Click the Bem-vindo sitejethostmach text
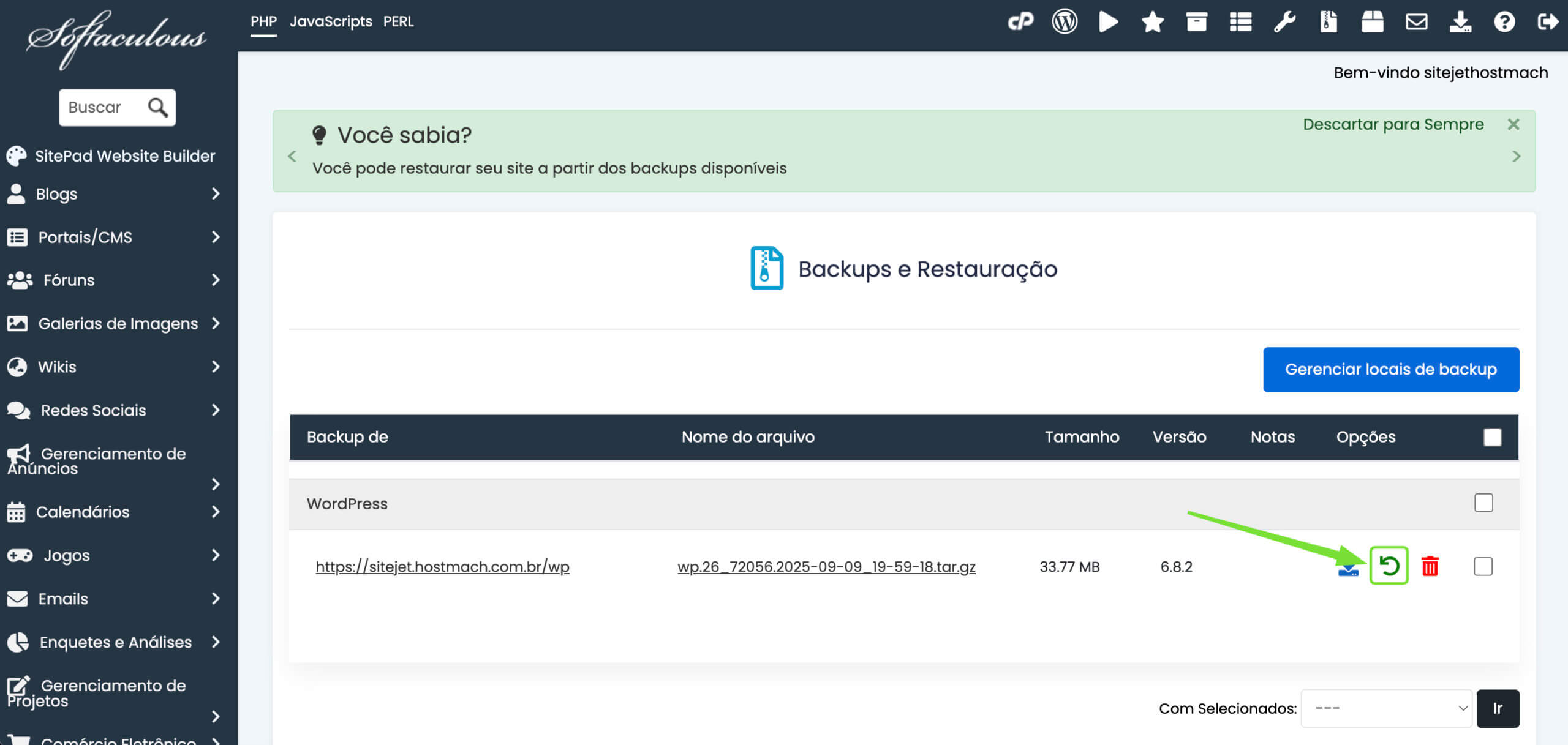Viewport: 1568px width, 745px height. click(x=1441, y=73)
